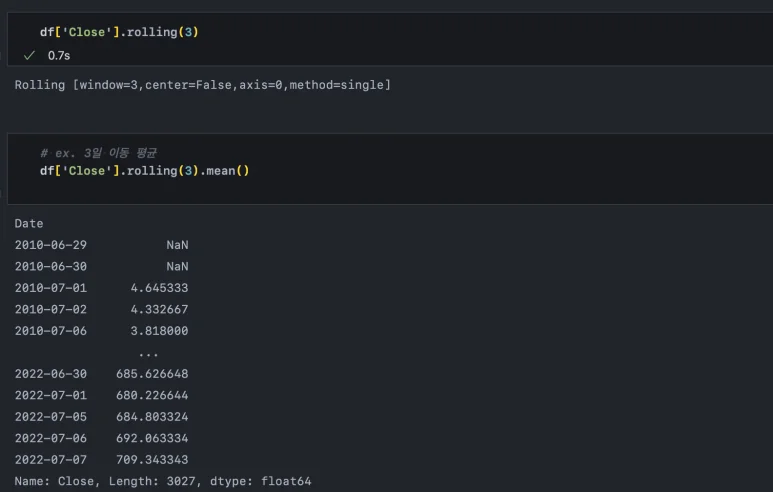
Task: Click the Date index header in output
Action: [x=29, y=223]
